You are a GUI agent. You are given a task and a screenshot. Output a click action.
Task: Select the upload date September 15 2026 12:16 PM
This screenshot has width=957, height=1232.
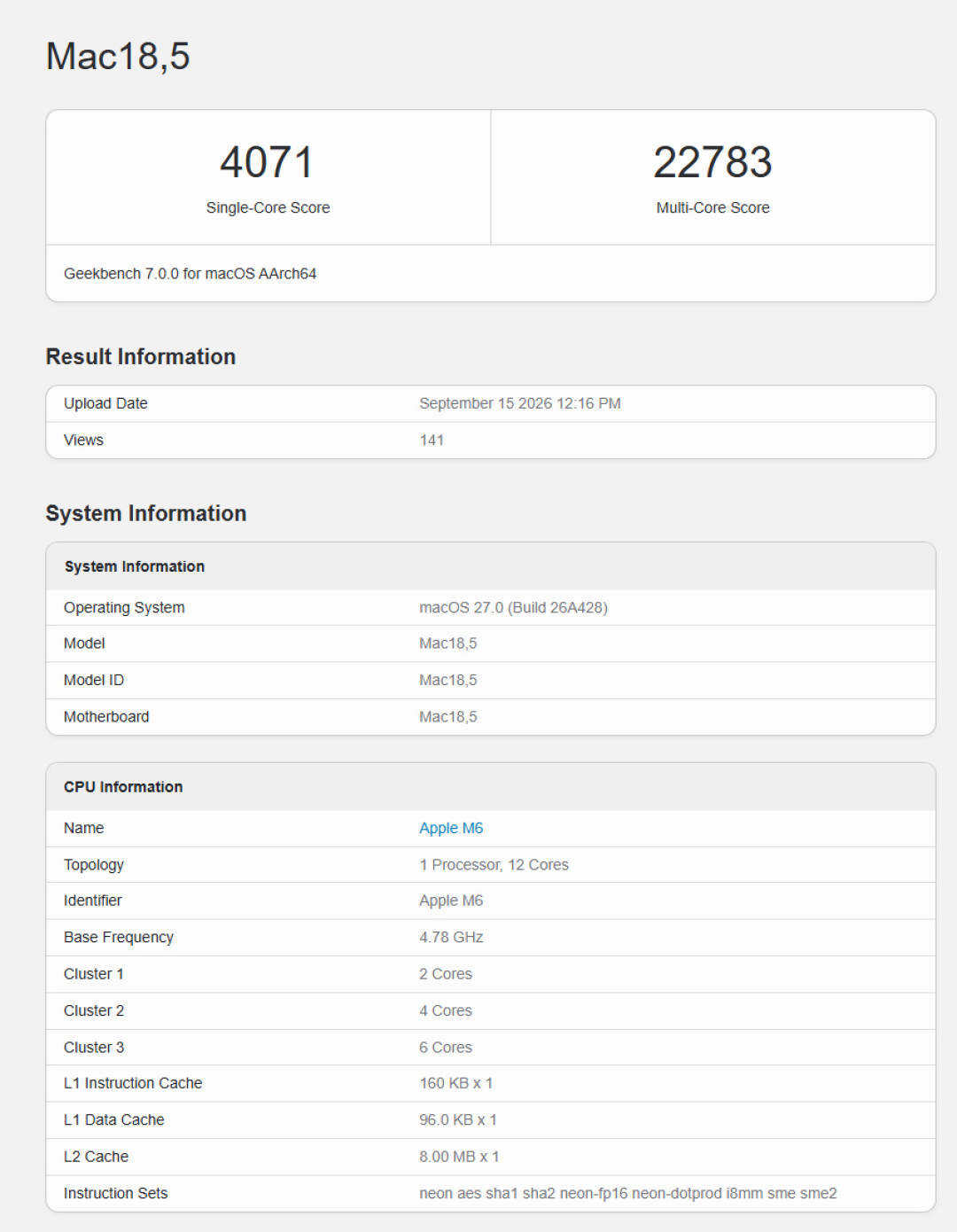coord(520,403)
